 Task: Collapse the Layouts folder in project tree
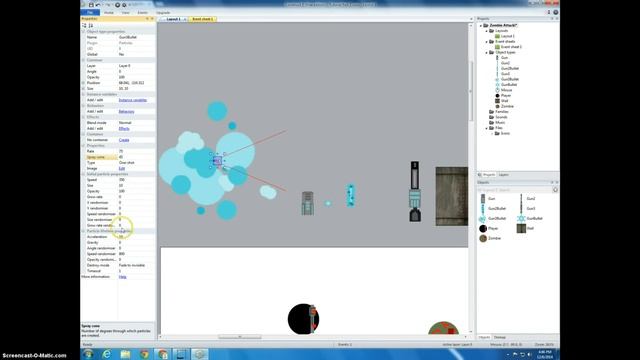click(x=487, y=31)
